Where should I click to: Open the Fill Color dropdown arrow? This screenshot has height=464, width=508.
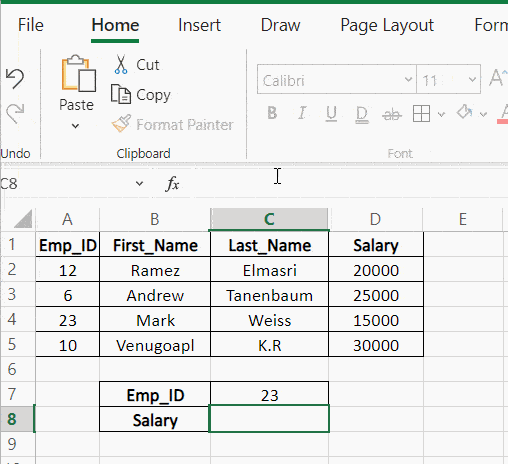pos(483,114)
